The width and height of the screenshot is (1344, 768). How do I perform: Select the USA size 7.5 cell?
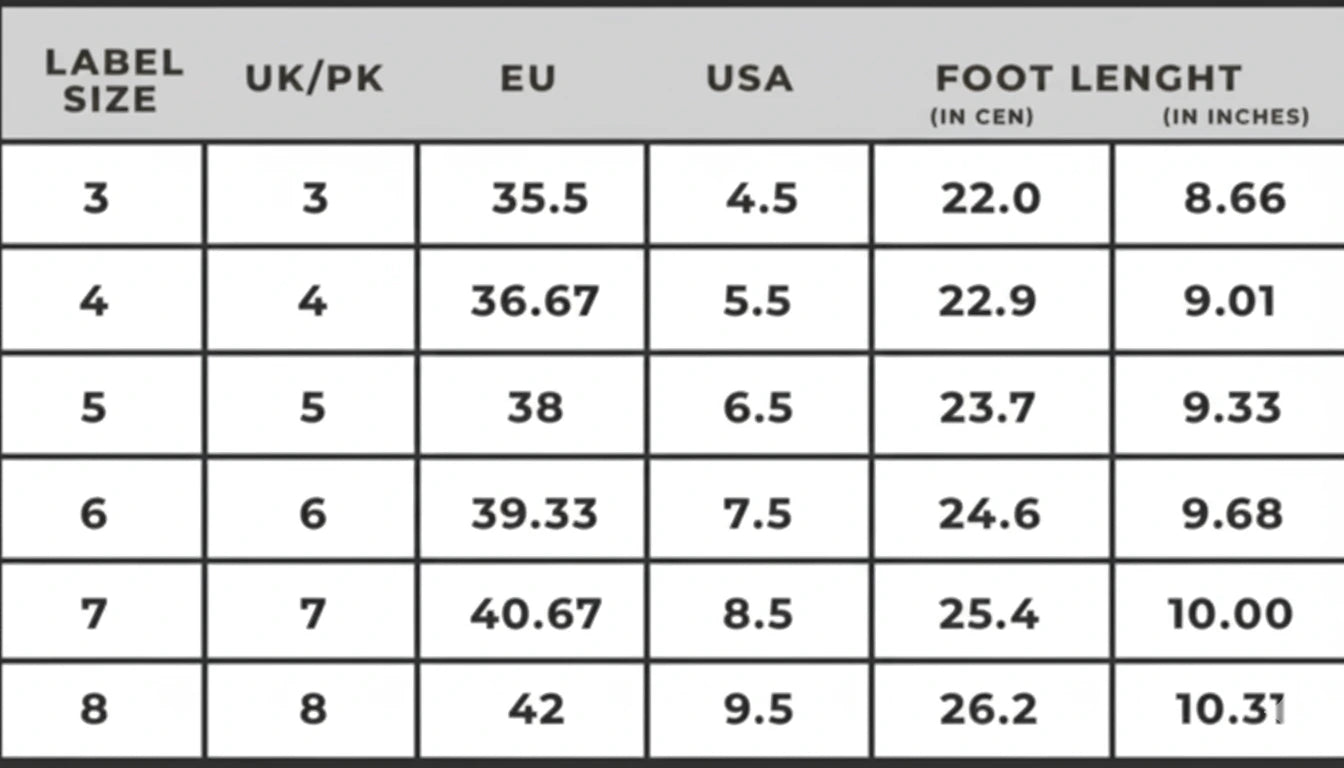point(758,513)
